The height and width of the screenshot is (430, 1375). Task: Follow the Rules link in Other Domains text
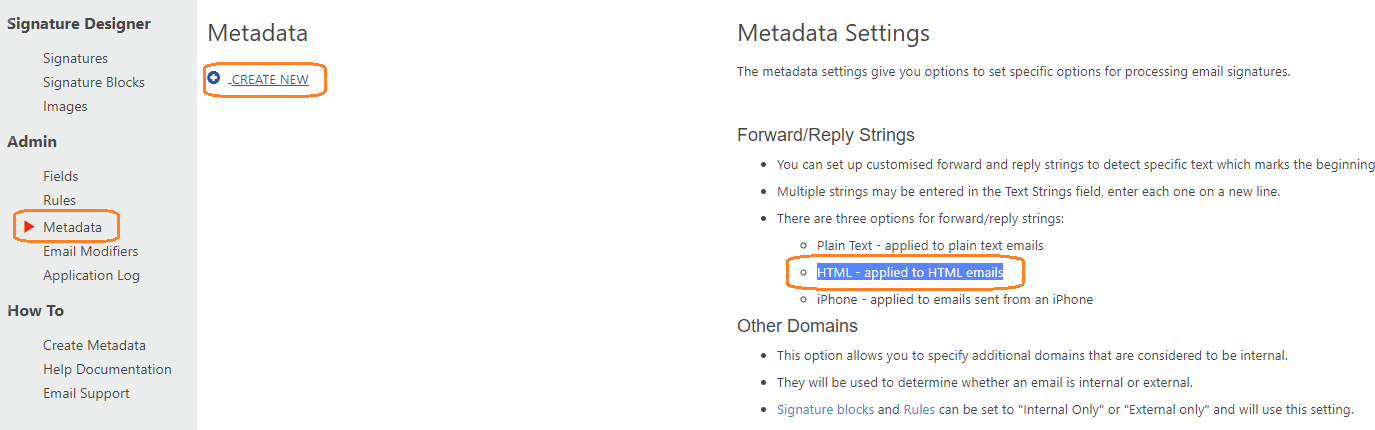[920, 409]
